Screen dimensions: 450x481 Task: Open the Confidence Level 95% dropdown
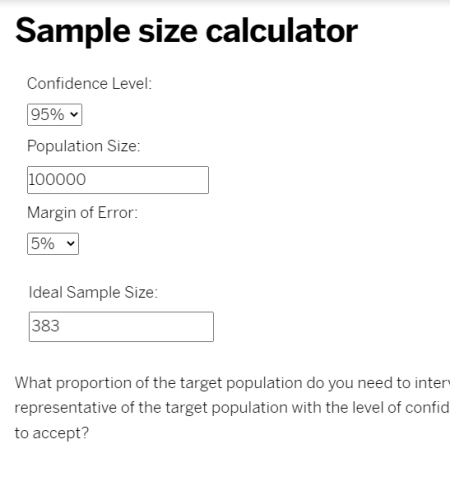(54, 115)
